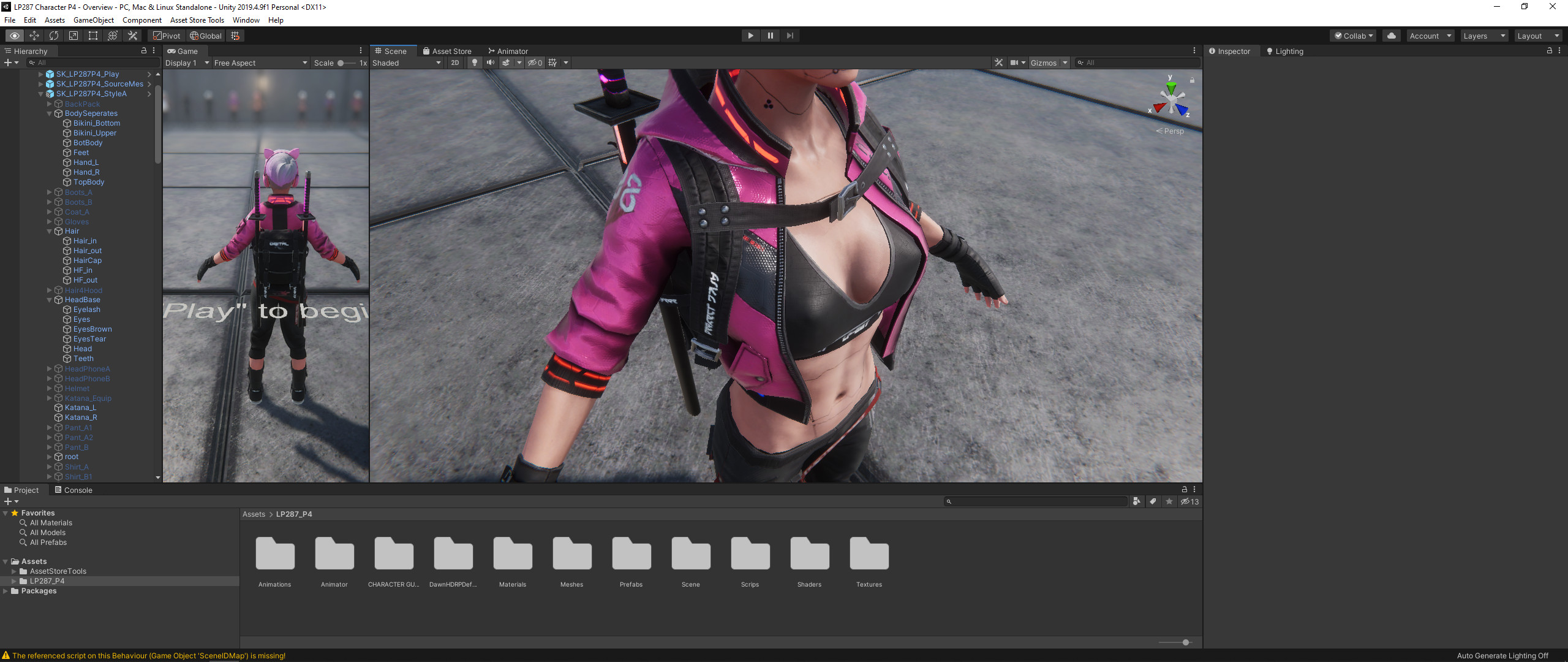
Task: Toggle the Hierarchy panel lock
Action: pos(144,51)
